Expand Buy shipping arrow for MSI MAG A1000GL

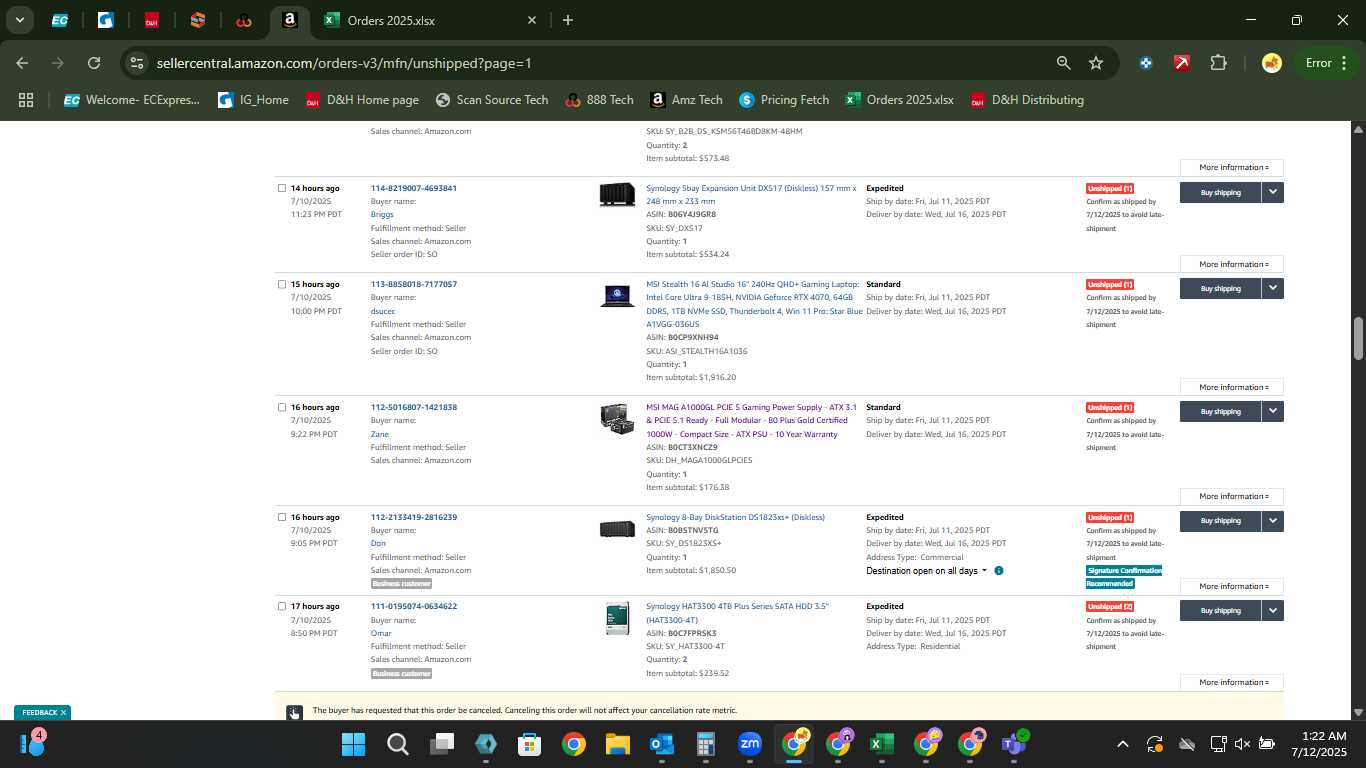pos(1272,411)
